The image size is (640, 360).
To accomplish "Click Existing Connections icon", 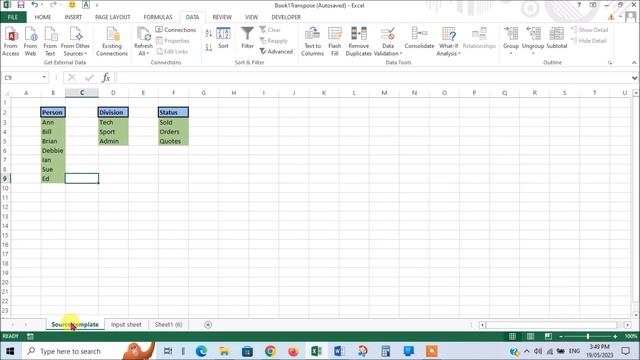I will (x=112, y=41).
